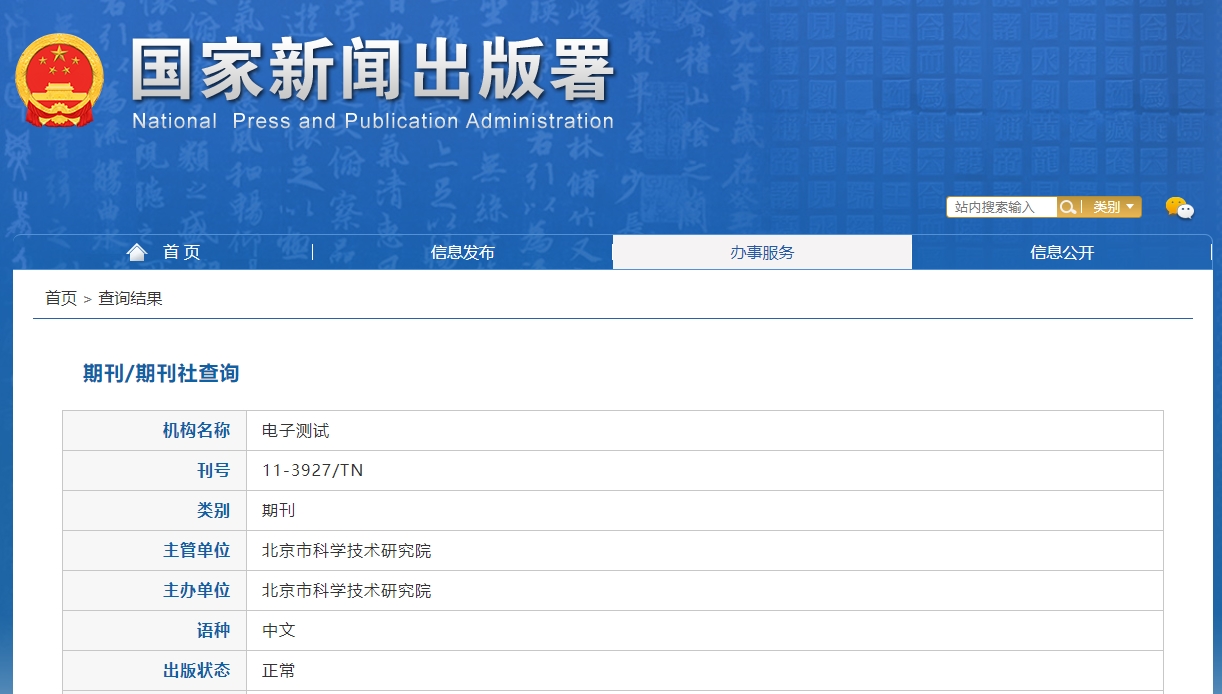Click the 刊号 value 11-3927/TN
Screen dimensions: 1222x694
pos(312,471)
